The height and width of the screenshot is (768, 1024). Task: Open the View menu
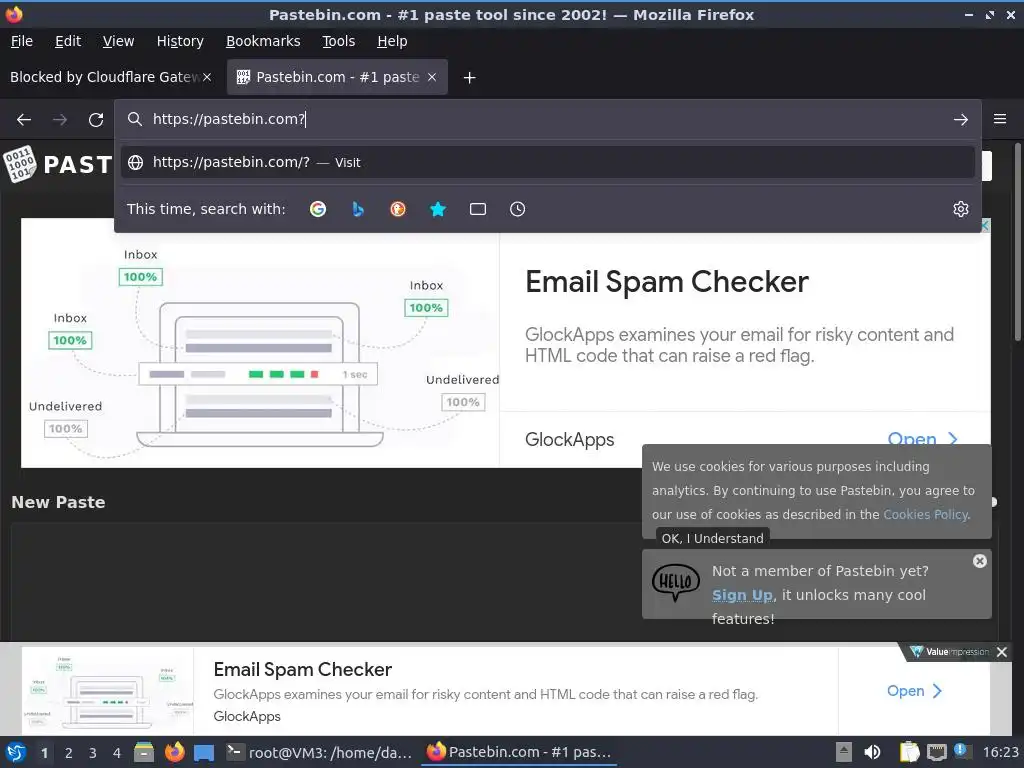point(118,41)
